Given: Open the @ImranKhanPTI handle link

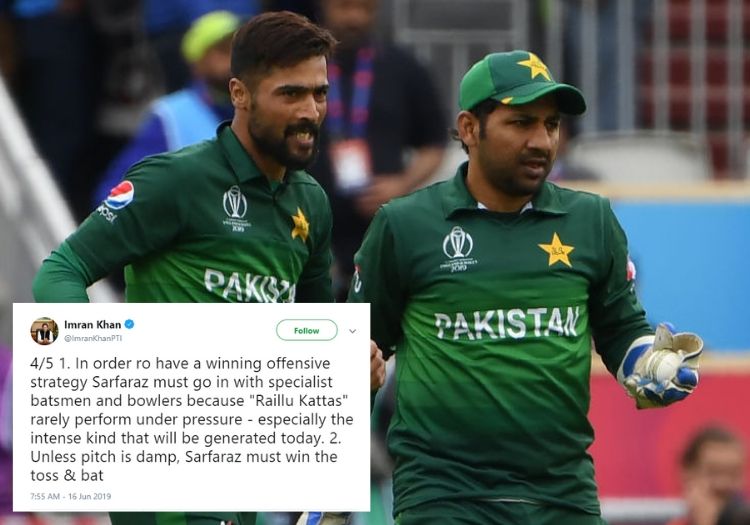Looking at the screenshot, I should (x=93, y=338).
